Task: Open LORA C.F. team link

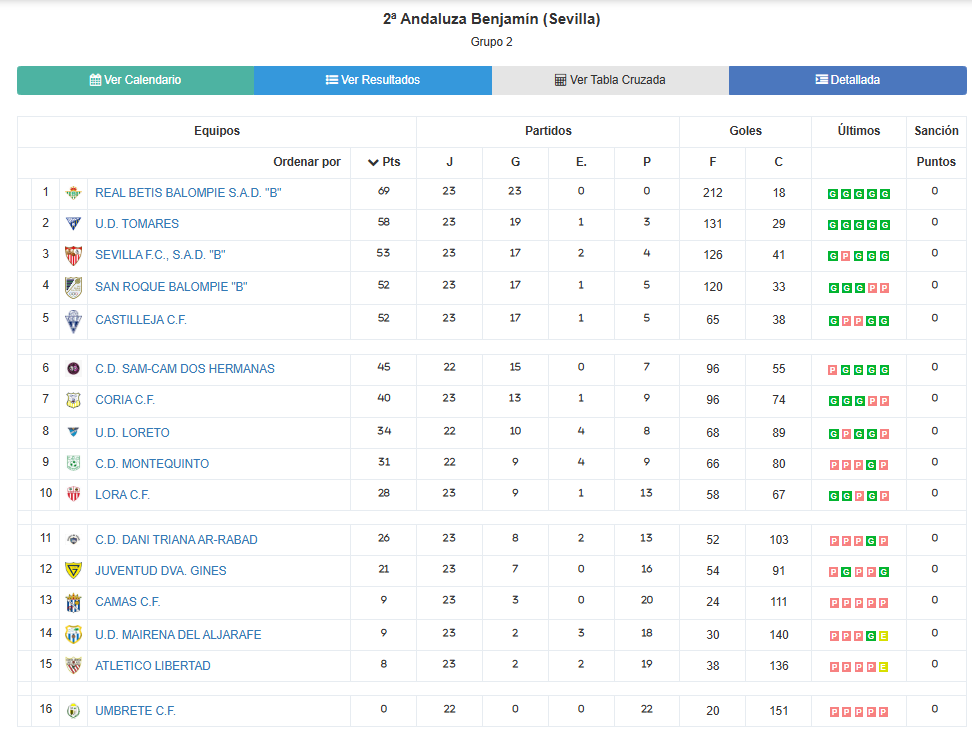Action: point(122,495)
